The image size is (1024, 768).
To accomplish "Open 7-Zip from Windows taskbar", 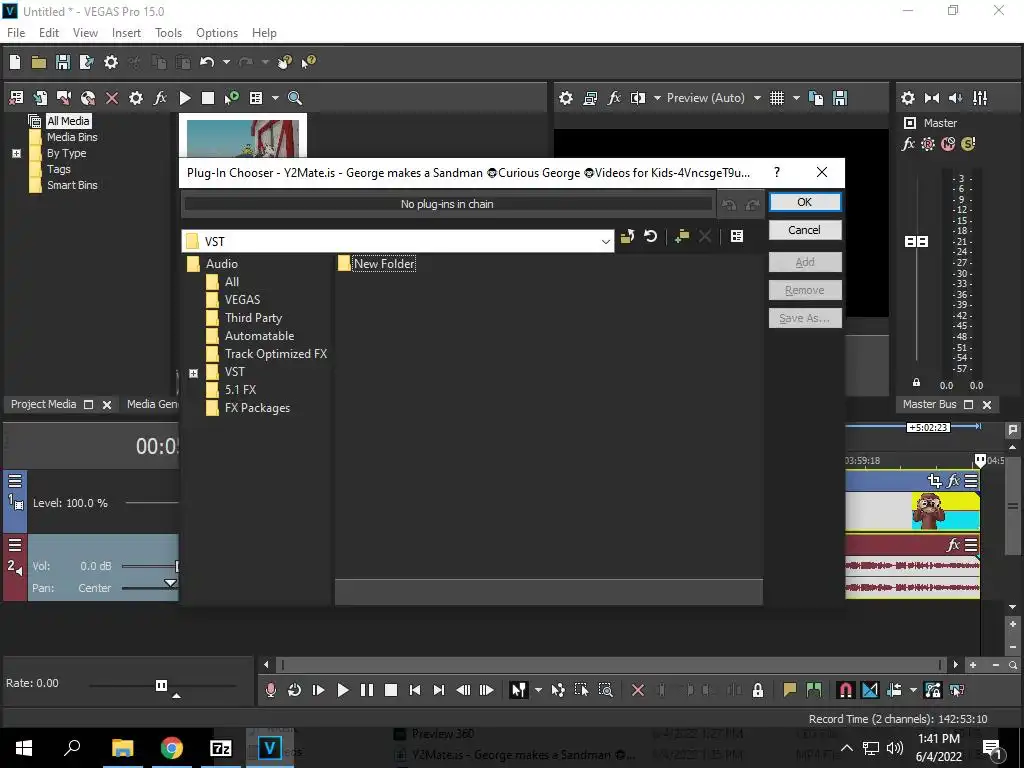I will click(x=220, y=748).
